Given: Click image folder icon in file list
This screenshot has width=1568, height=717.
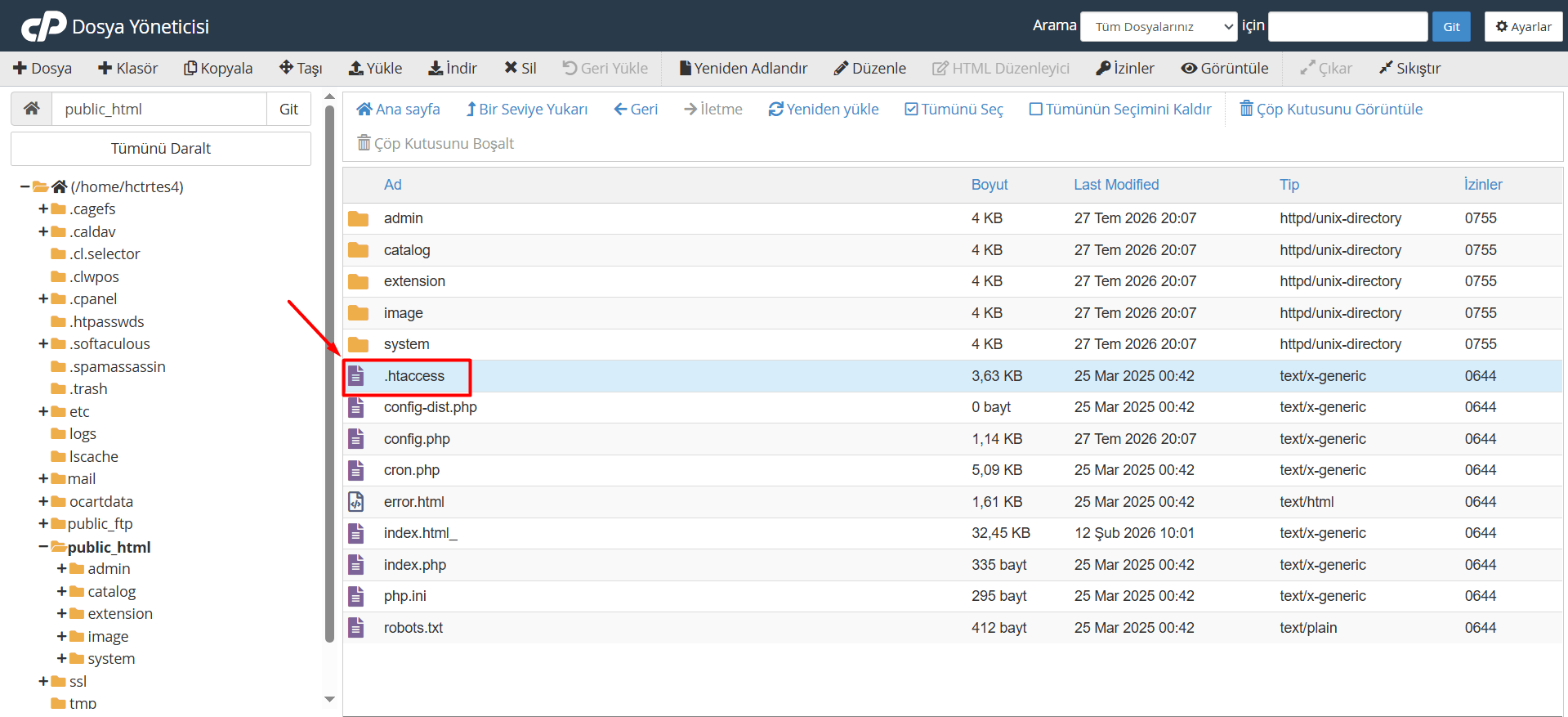Looking at the screenshot, I should (358, 313).
